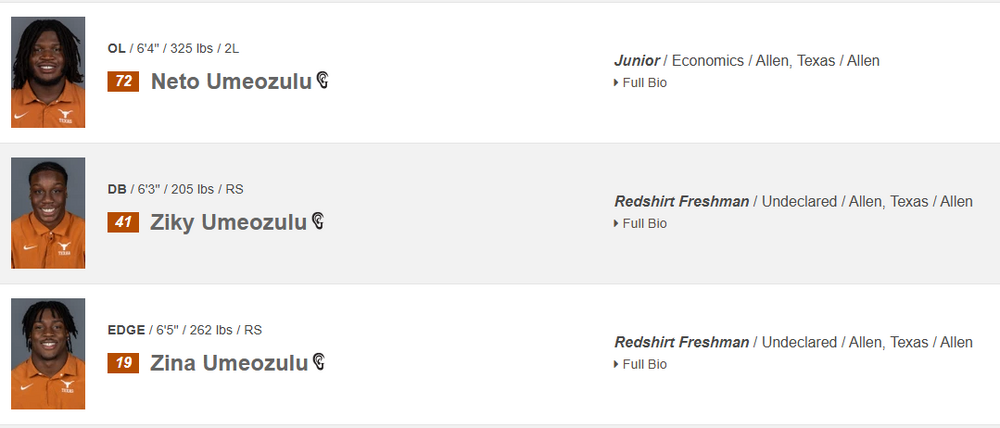Expand Ziky Umeozulu's Full Bio
Image resolution: width=1000 pixels, height=428 pixels.
641,223
